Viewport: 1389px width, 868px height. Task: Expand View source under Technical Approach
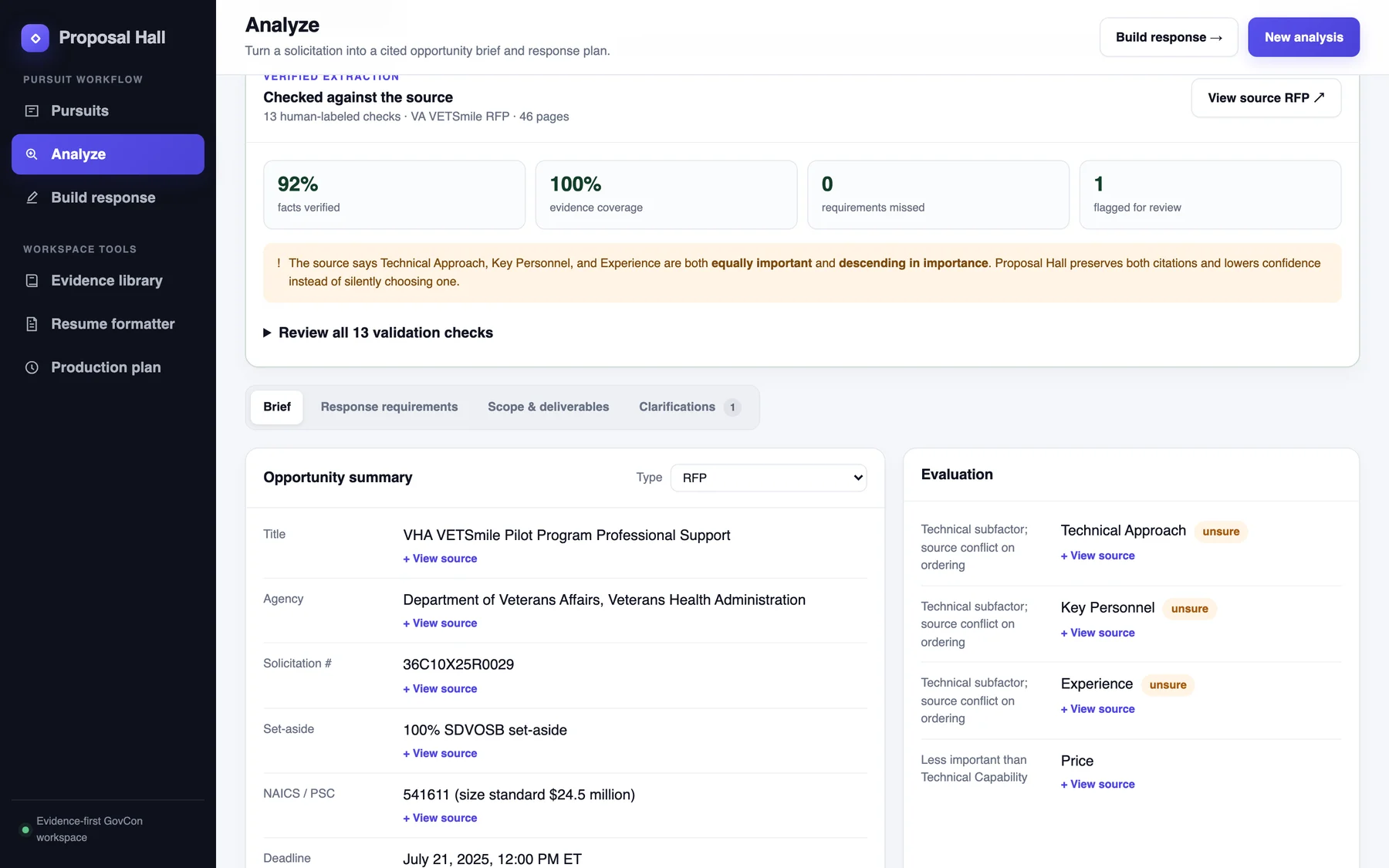pos(1097,556)
